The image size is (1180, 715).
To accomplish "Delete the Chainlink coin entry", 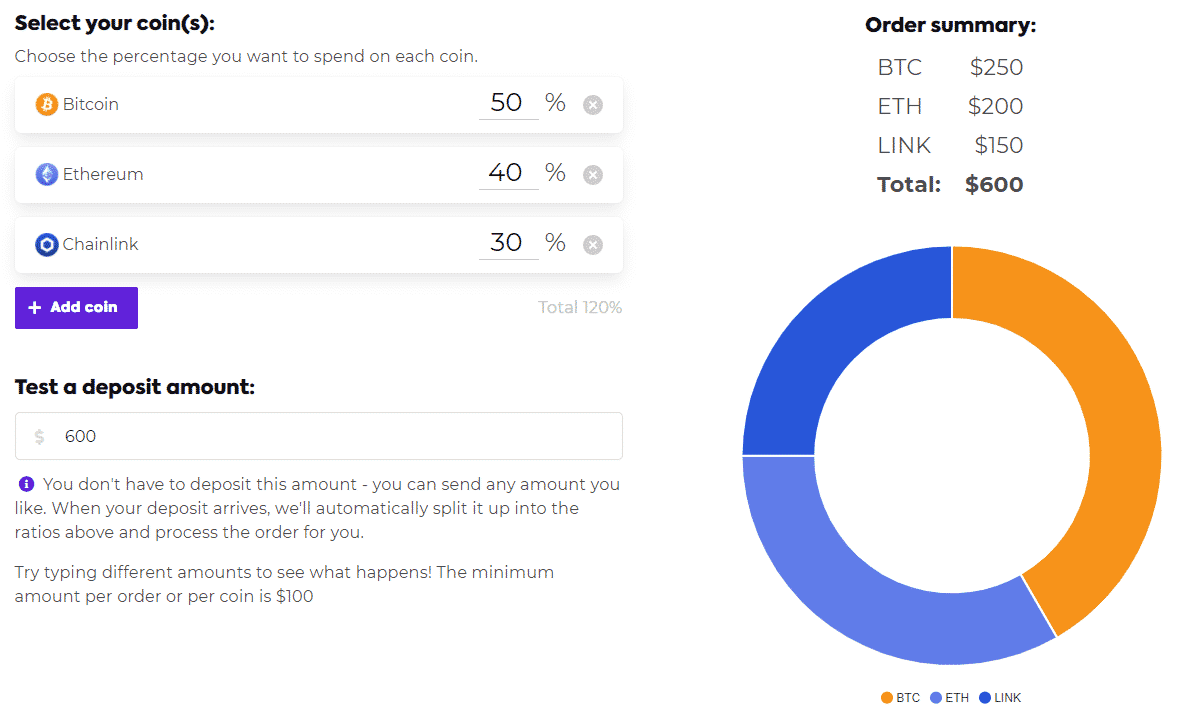I will pos(593,245).
